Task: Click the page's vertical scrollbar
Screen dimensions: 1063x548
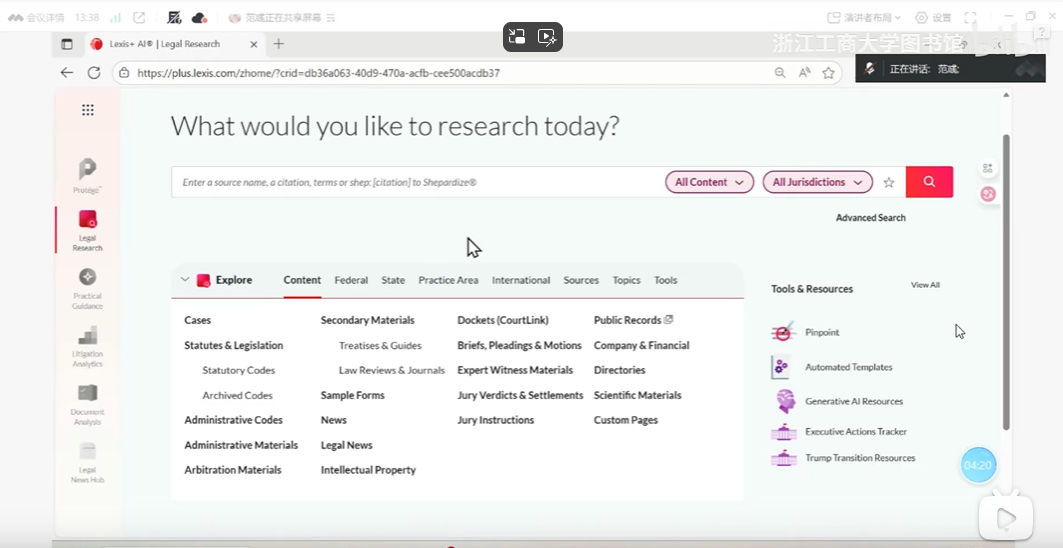Action: [1005, 280]
